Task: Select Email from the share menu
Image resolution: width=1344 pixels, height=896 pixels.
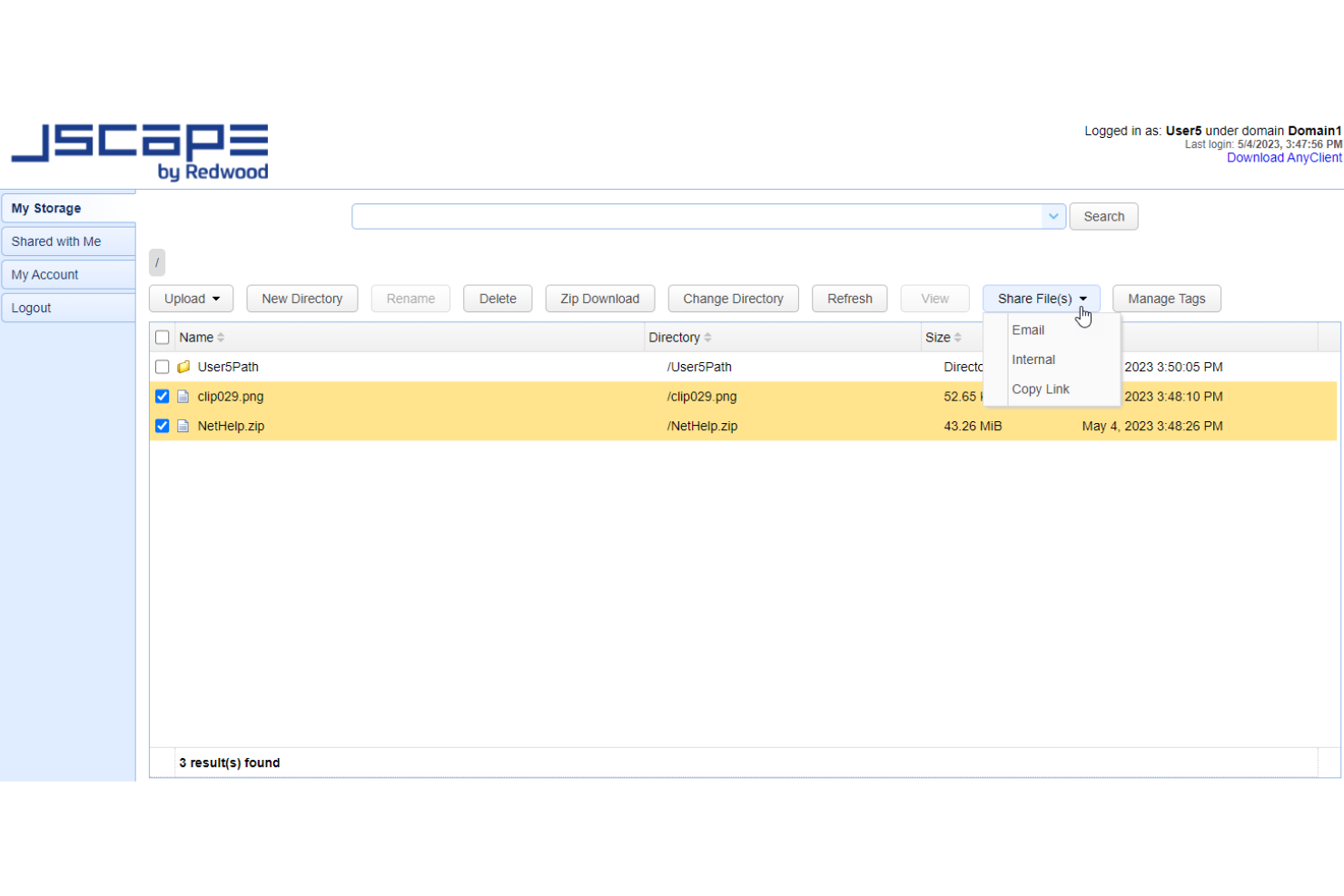Action: (x=1027, y=330)
